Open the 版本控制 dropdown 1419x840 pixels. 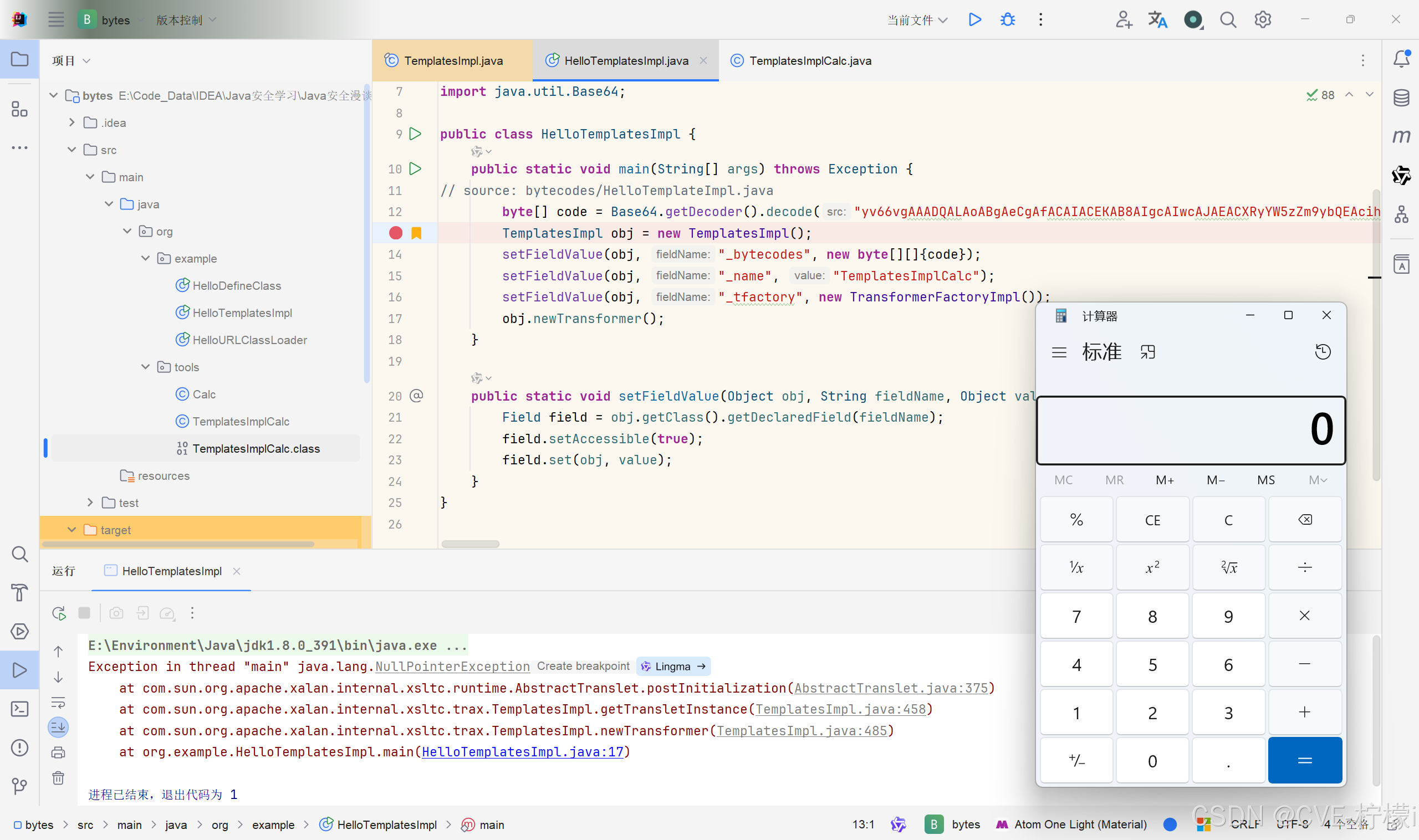pyautogui.click(x=186, y=20)
